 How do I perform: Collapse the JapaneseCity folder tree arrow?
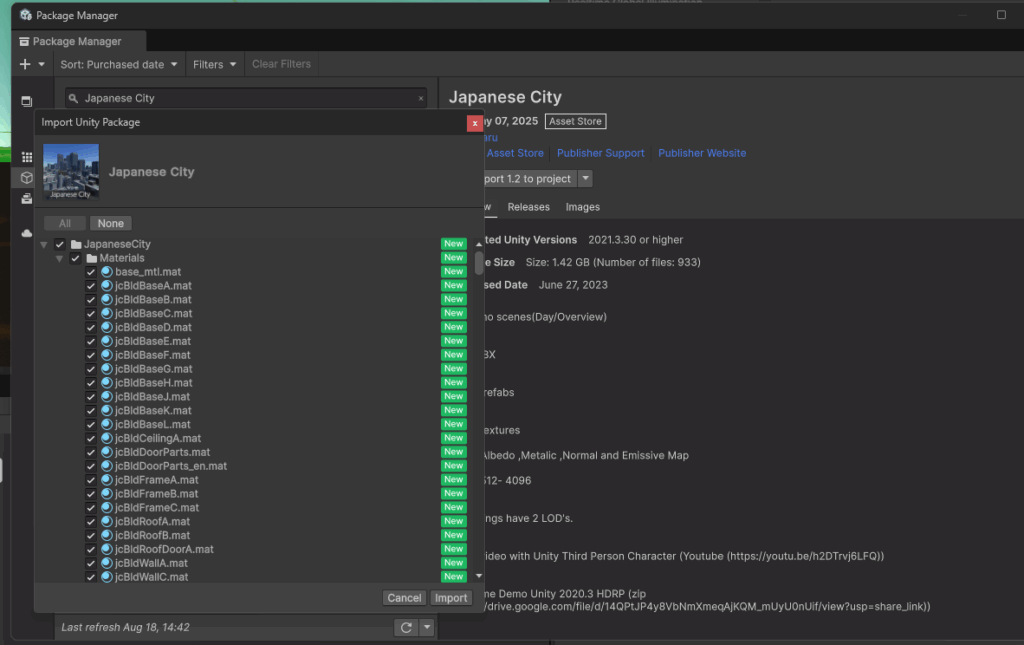tap(44, 245)
